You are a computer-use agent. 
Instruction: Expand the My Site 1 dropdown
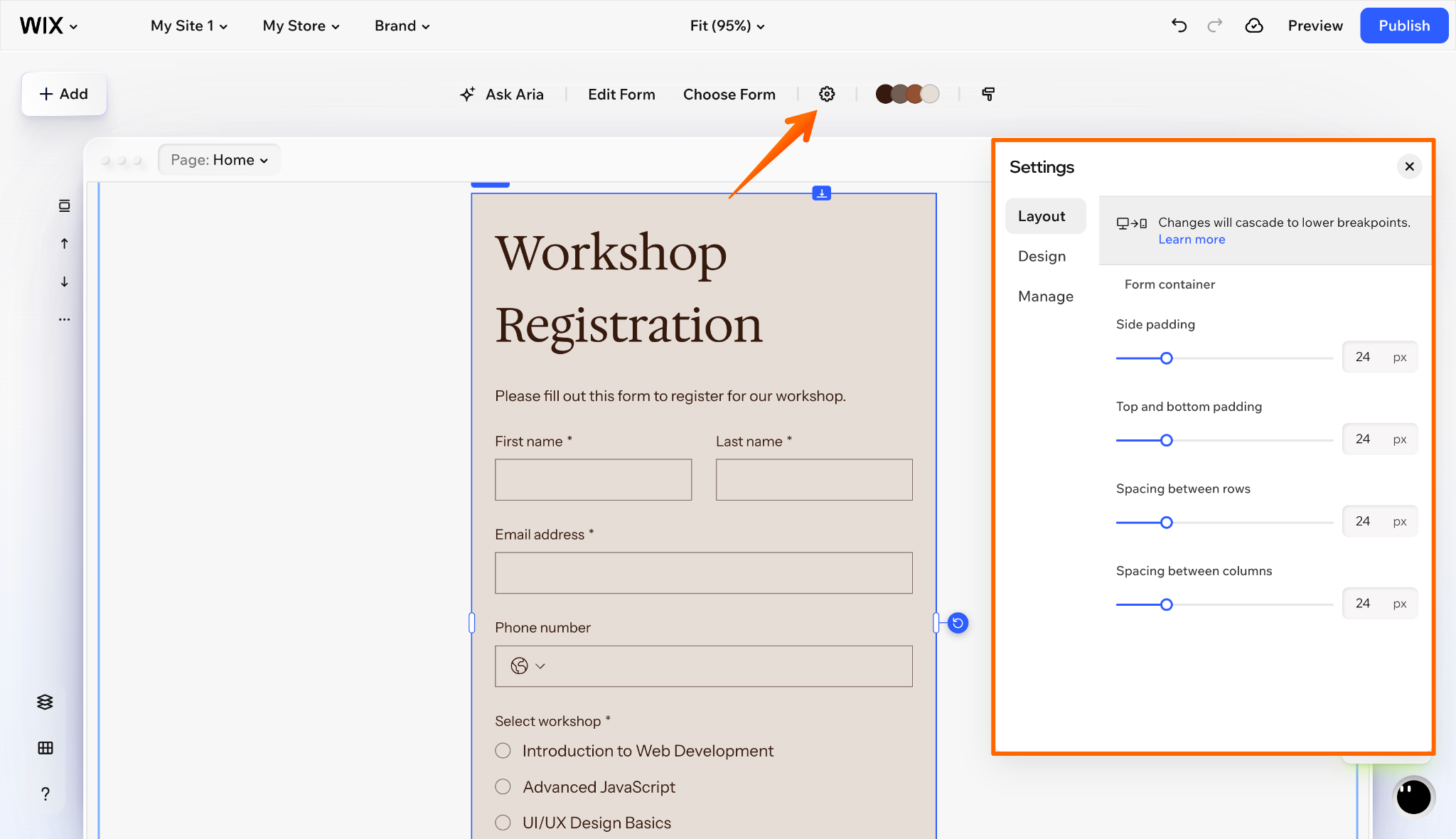189,26
